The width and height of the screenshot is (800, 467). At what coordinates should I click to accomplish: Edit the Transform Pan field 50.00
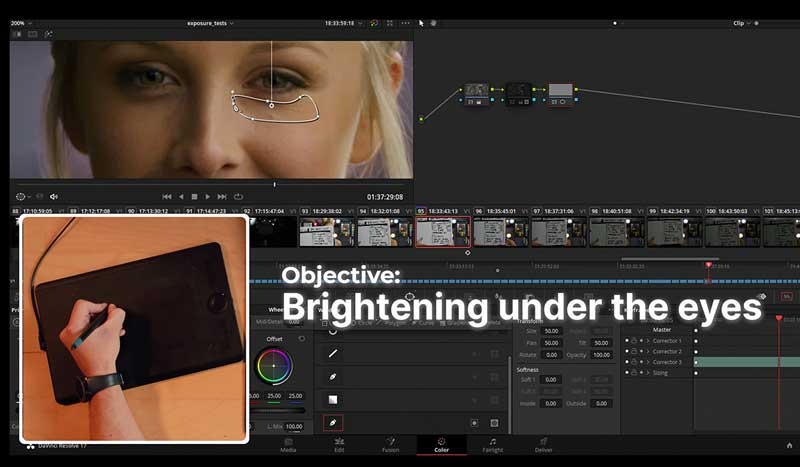pos(551,343)
